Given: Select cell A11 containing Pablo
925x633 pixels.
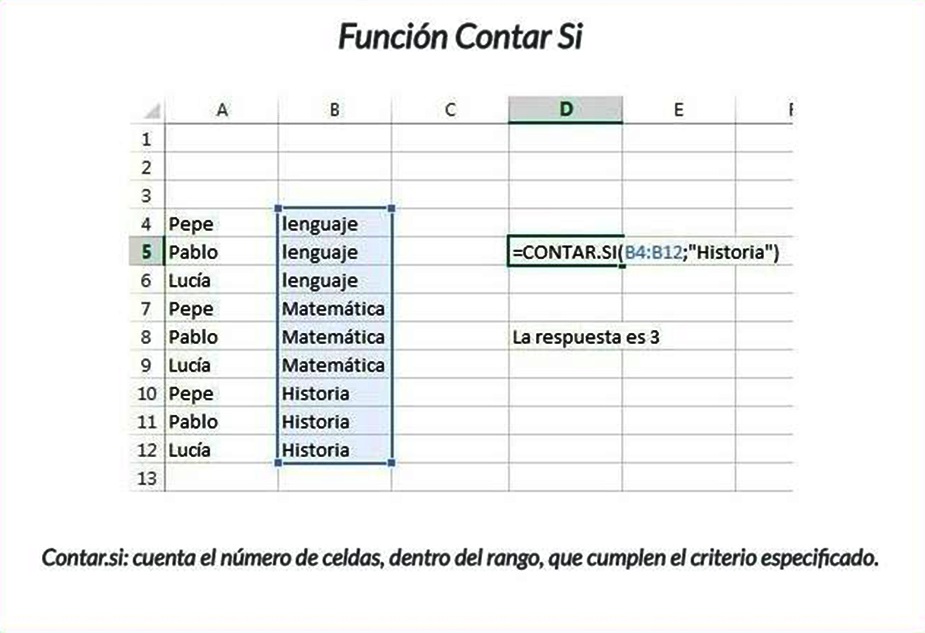Looking at the screenshot, I should [222, 422].
